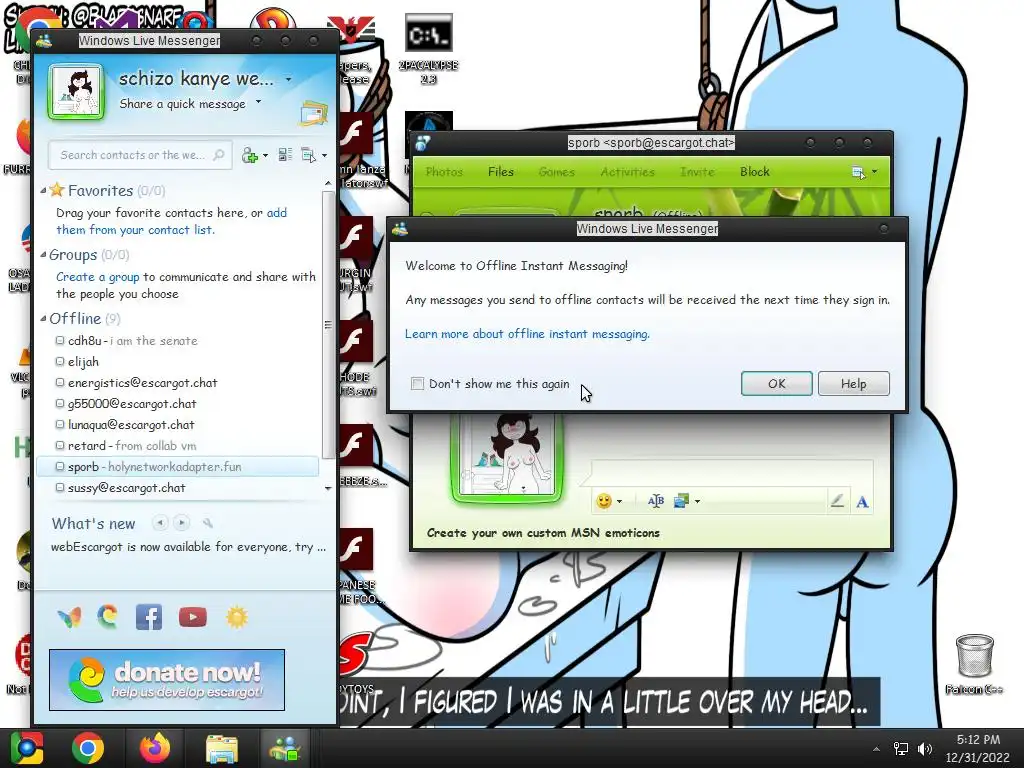
Task: Click the email inbox icon in Messenger
Action: point(313,113)
